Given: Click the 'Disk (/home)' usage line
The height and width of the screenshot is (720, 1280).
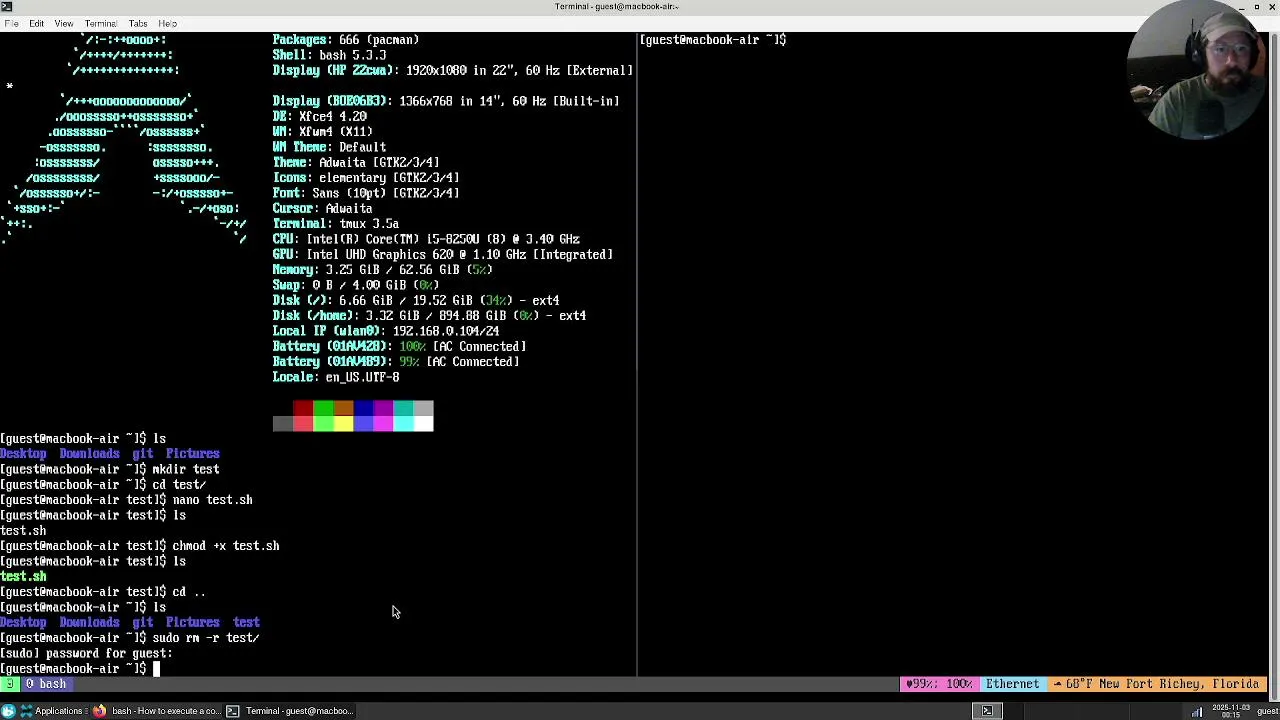Looking at the screenshot, I should (429, 316).
